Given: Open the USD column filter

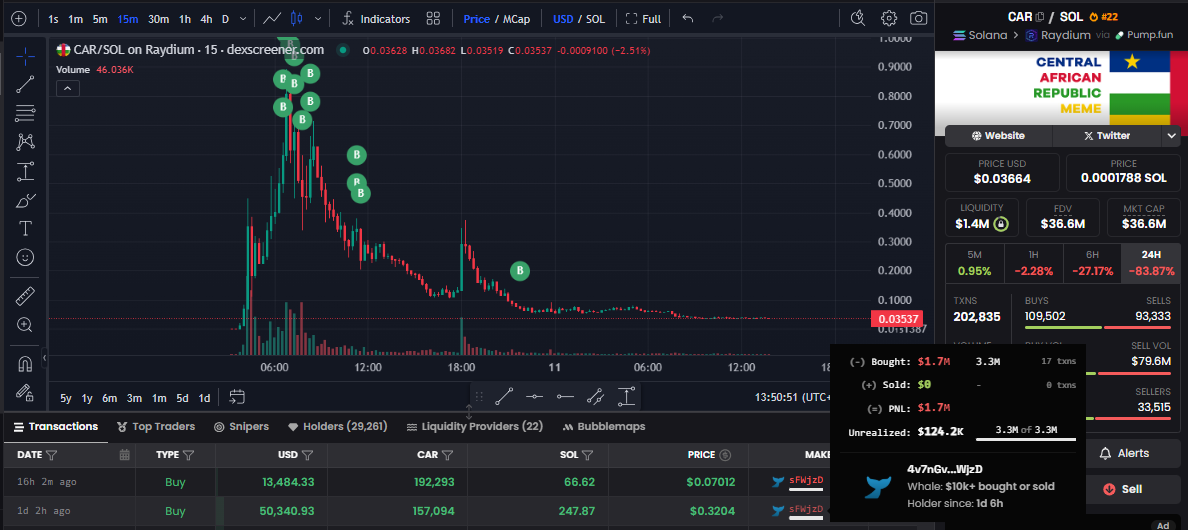Looking at the screenshot, I should point(308,455).
